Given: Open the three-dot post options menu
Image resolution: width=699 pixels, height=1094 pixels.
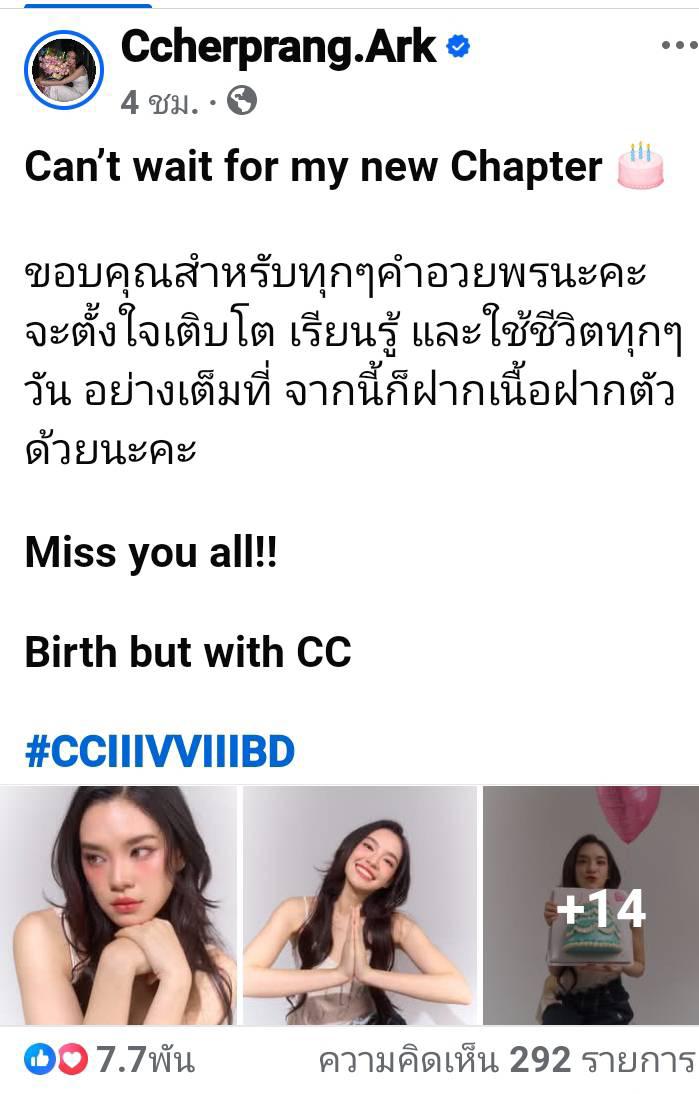Looking at the screenshot, I should 679,45.
